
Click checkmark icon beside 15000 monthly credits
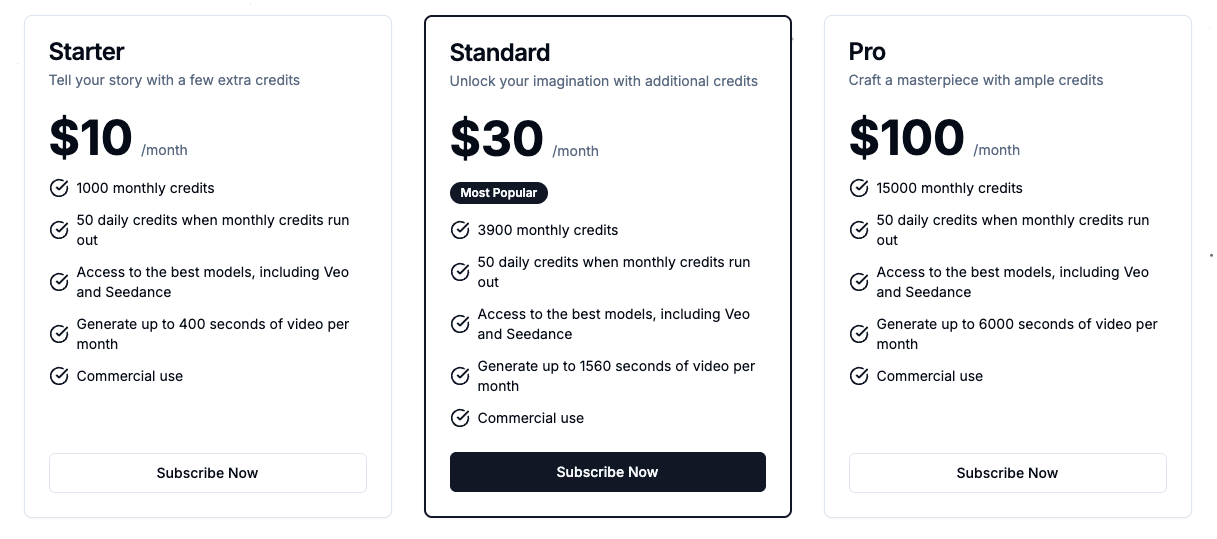pos(859,188)
